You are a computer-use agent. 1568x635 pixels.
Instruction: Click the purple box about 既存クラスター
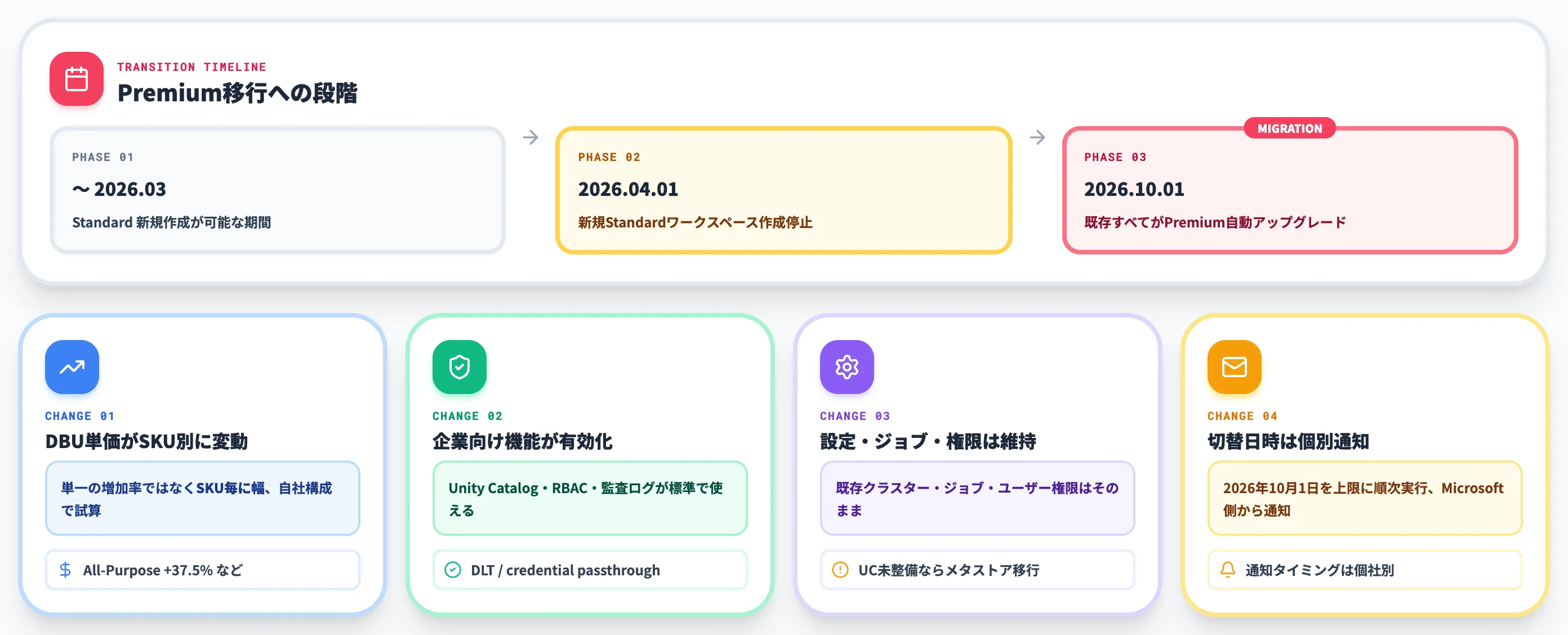(x=978, y=498)
